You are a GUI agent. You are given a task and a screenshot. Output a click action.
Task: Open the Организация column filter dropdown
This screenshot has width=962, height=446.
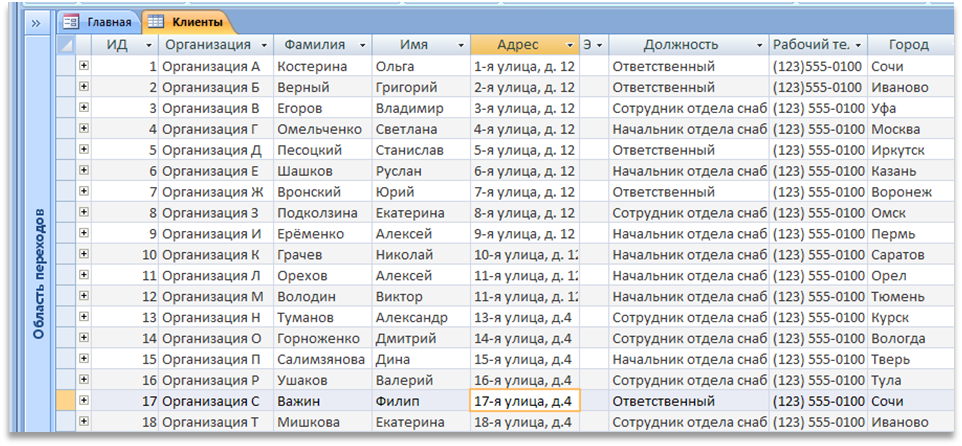[264, 45]
